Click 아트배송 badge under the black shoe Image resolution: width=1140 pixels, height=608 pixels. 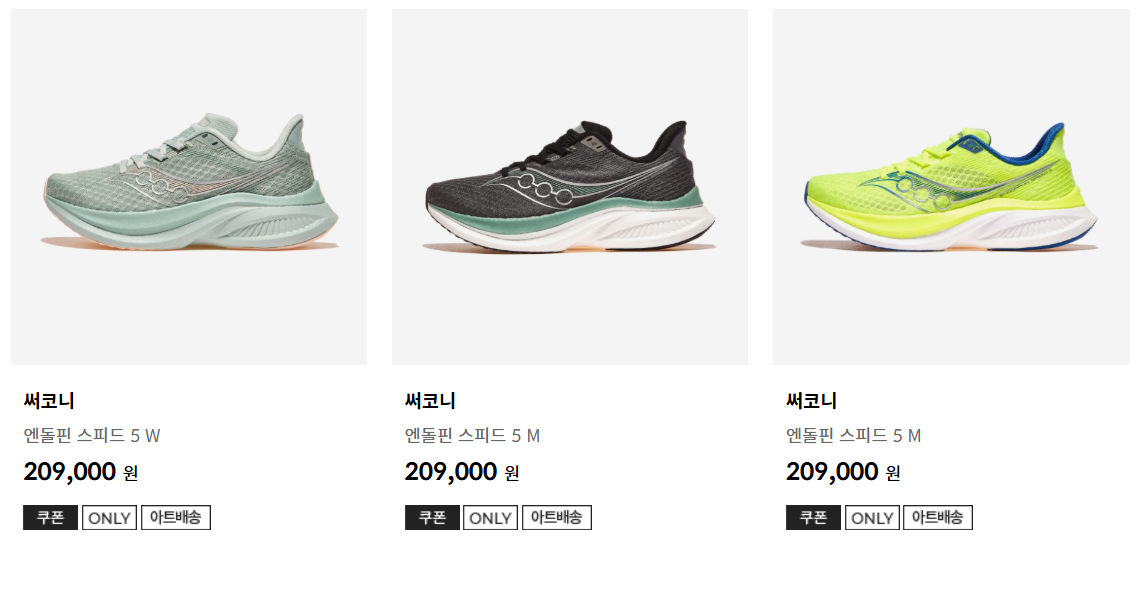tap(557, 518)
